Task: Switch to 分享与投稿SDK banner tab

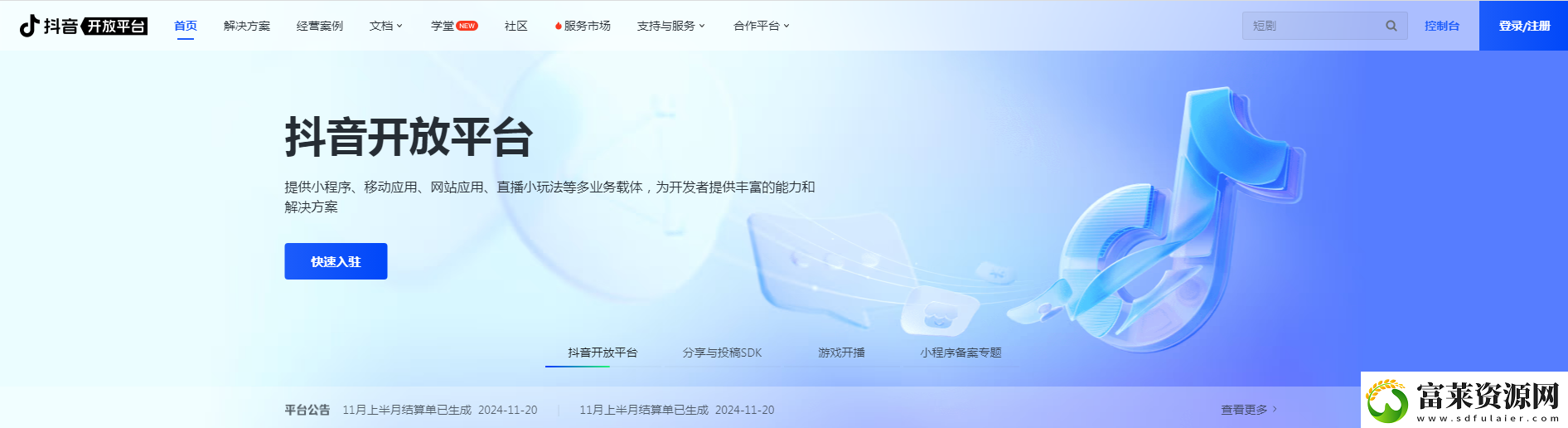Action: point(722,353)
